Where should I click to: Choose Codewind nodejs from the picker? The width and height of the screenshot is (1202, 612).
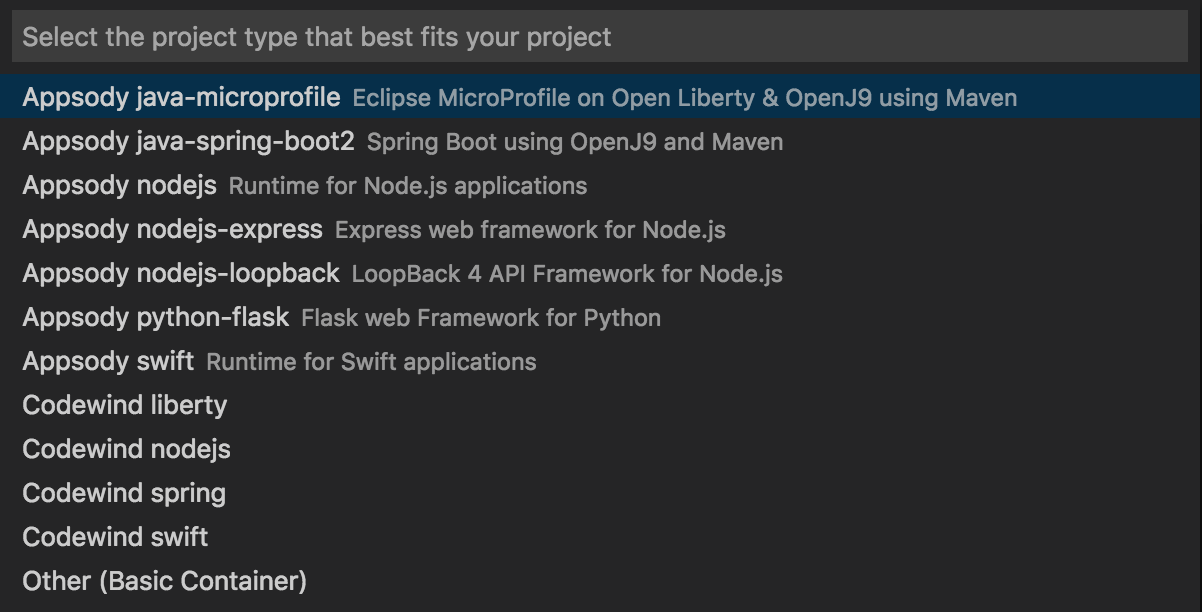(124, 449)
